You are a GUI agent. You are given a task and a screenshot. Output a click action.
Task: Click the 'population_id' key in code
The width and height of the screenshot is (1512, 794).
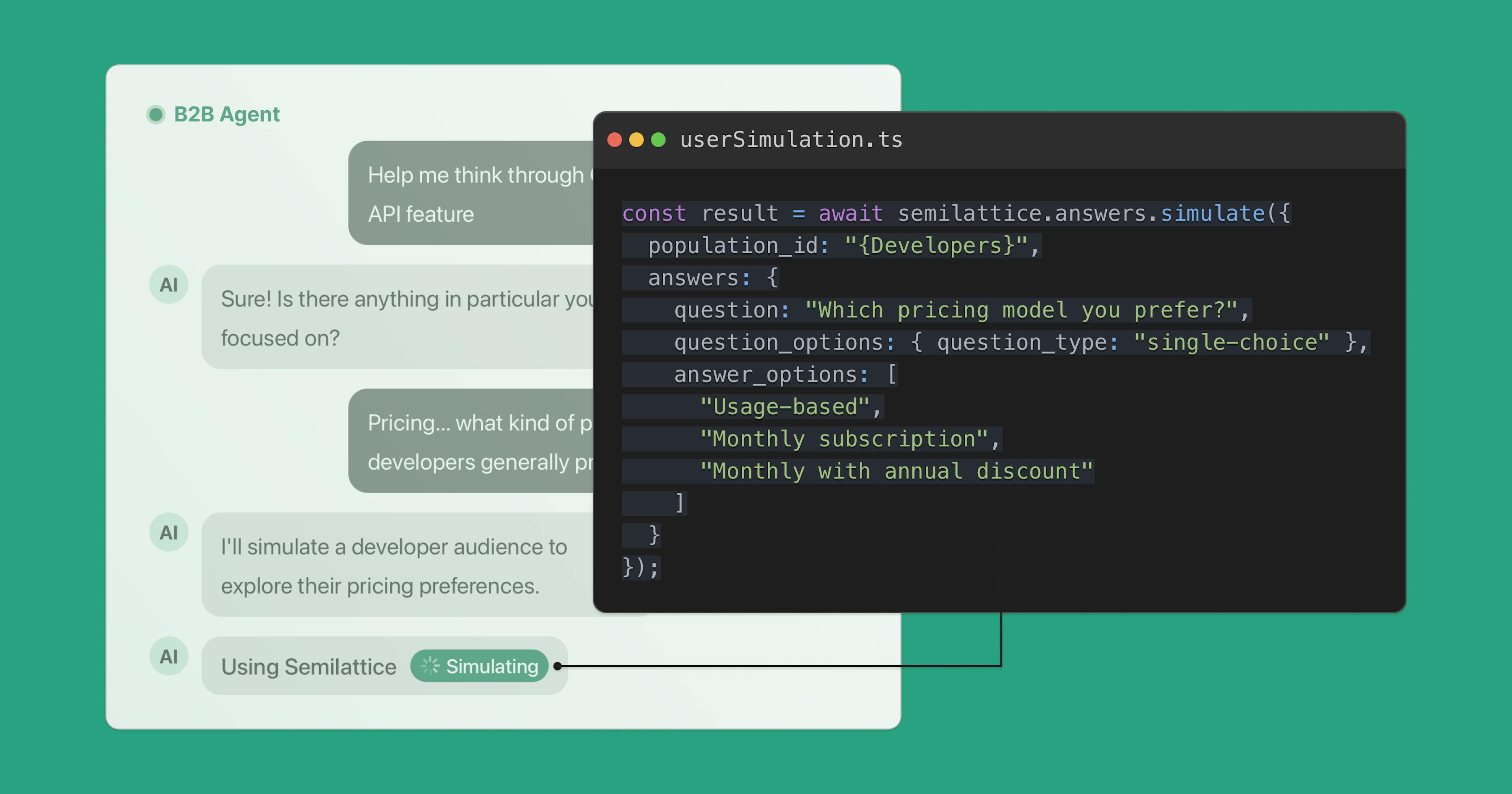point(733,246)
